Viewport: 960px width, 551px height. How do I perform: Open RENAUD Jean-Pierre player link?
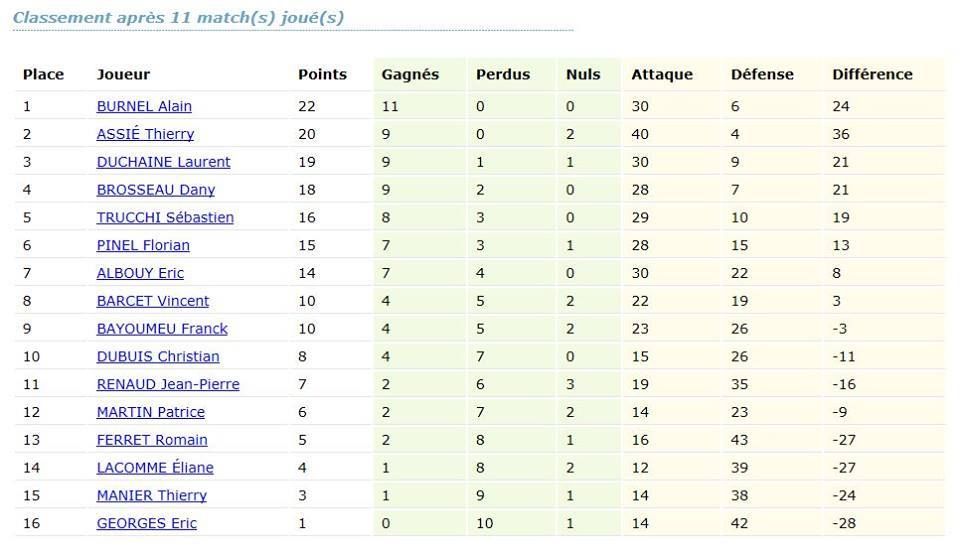168,384
